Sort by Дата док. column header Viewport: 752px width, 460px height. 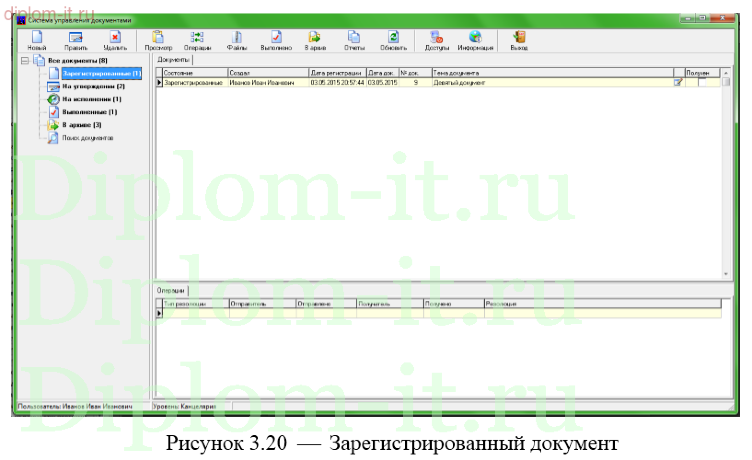pos(383,73)
